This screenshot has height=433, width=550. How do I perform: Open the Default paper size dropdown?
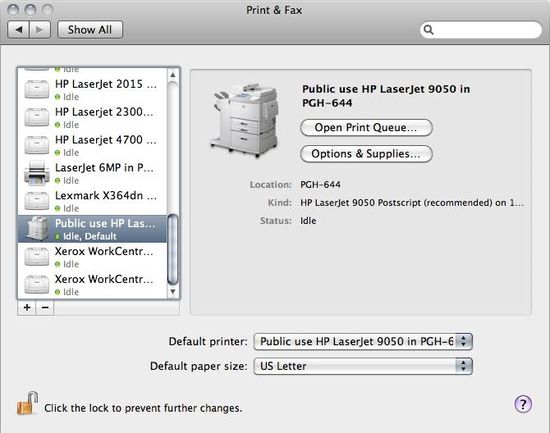363,366
